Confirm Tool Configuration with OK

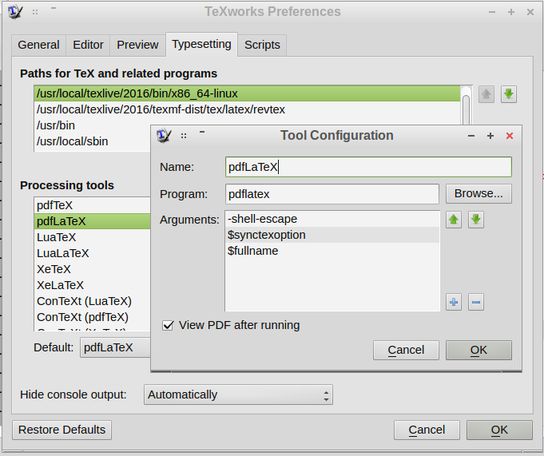[478, 350]
